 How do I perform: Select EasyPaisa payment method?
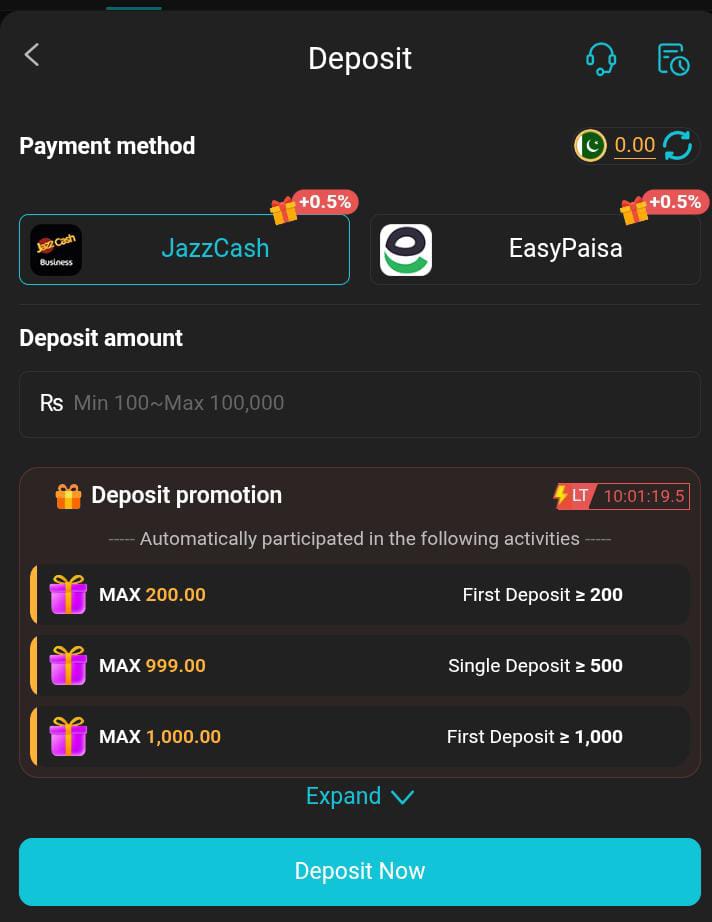(x=535, y=249)
